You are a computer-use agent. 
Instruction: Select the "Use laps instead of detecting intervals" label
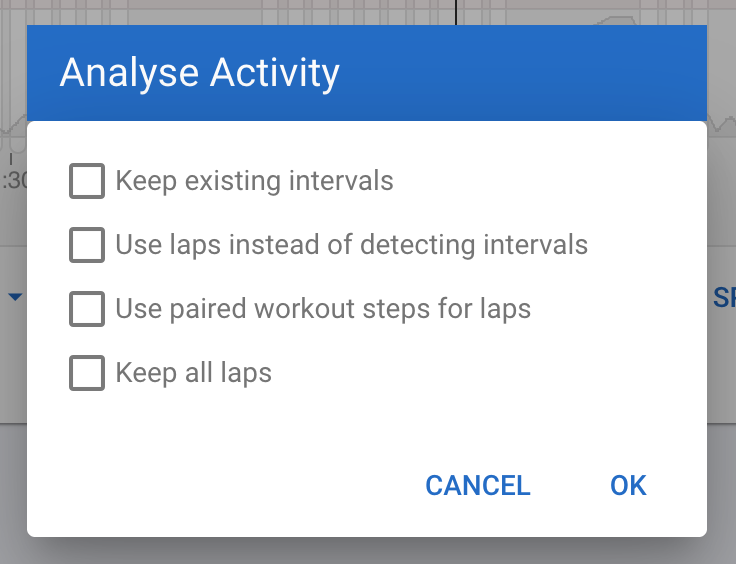pyautogui.click(x=351, y=245)
